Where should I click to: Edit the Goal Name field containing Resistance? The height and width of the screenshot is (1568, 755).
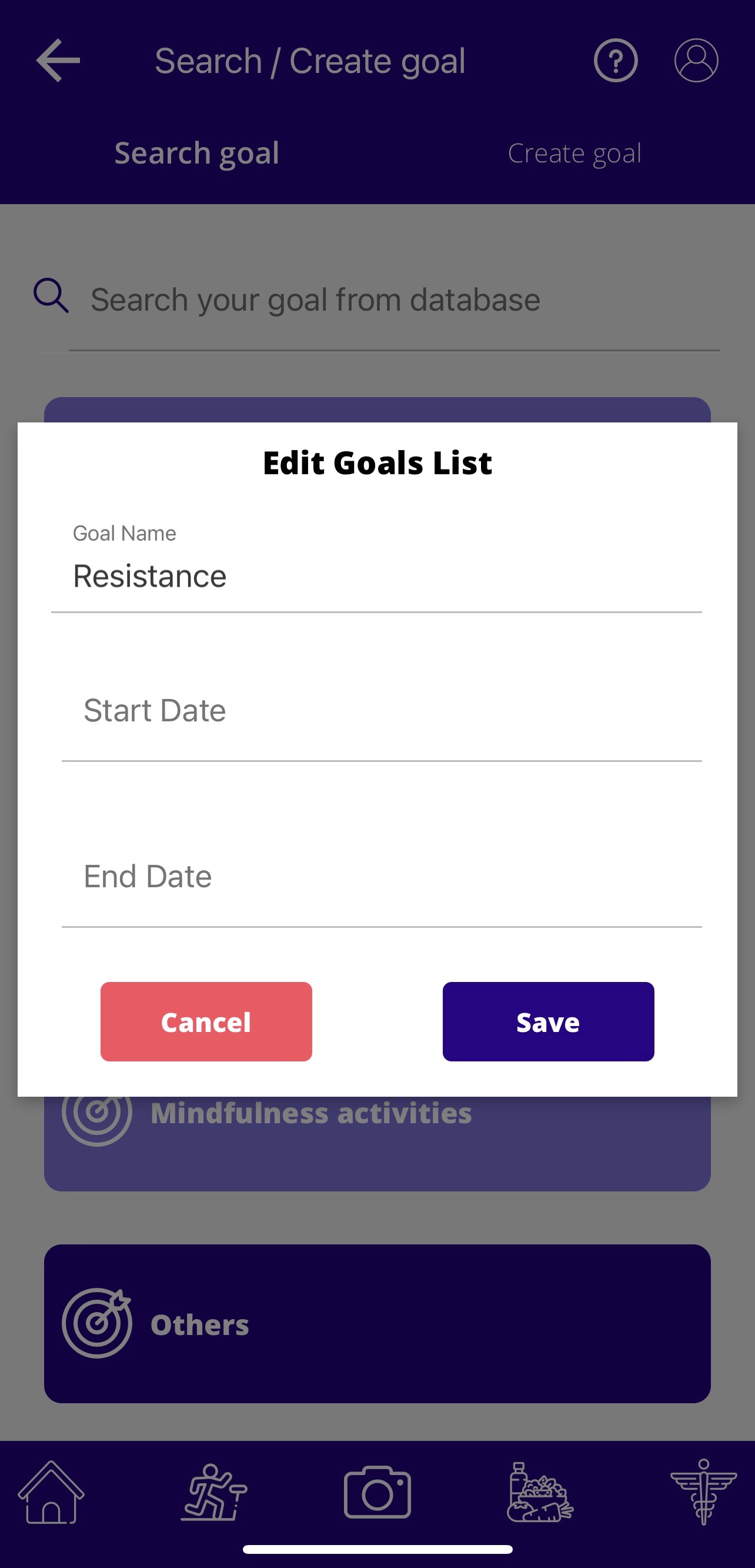(x=376, y=576)
